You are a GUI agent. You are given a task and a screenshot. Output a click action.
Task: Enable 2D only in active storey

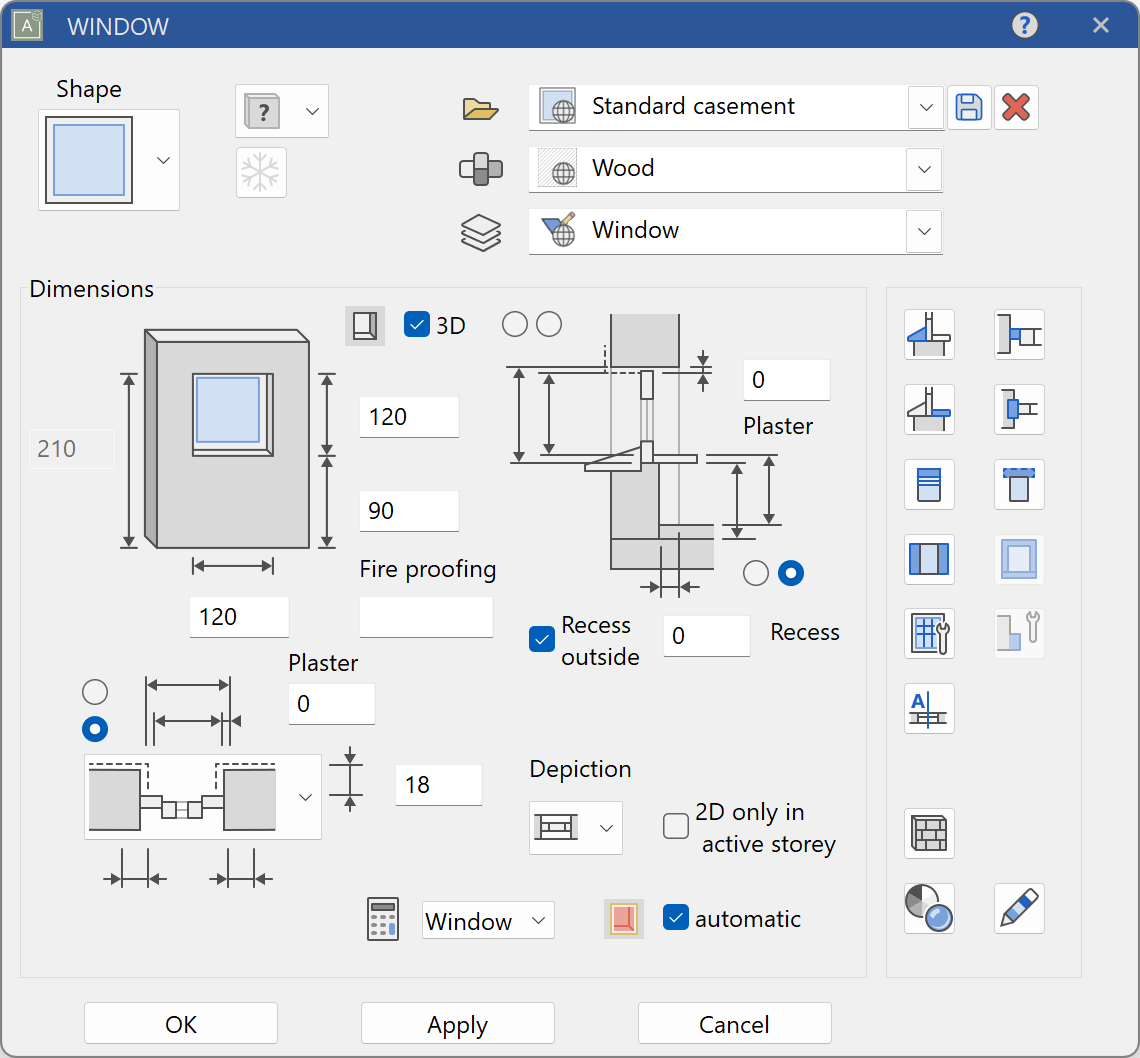pyautogui.click(x=675, y=826)
